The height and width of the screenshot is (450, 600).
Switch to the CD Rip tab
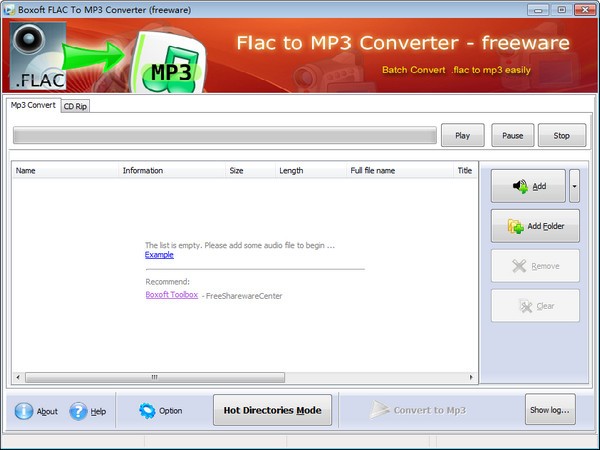coord(75,106)
